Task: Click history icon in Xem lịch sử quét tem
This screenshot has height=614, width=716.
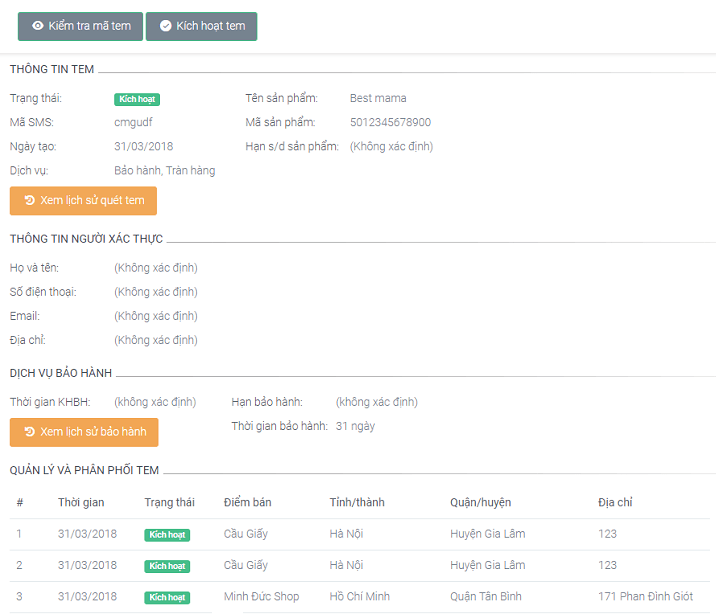Action: click(x=29, y=201)
